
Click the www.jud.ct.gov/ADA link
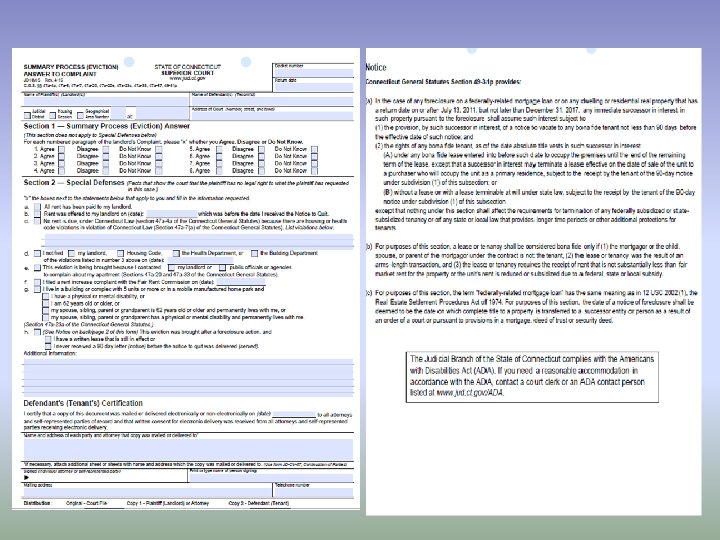pyautogui.click(x=470, y=393)
